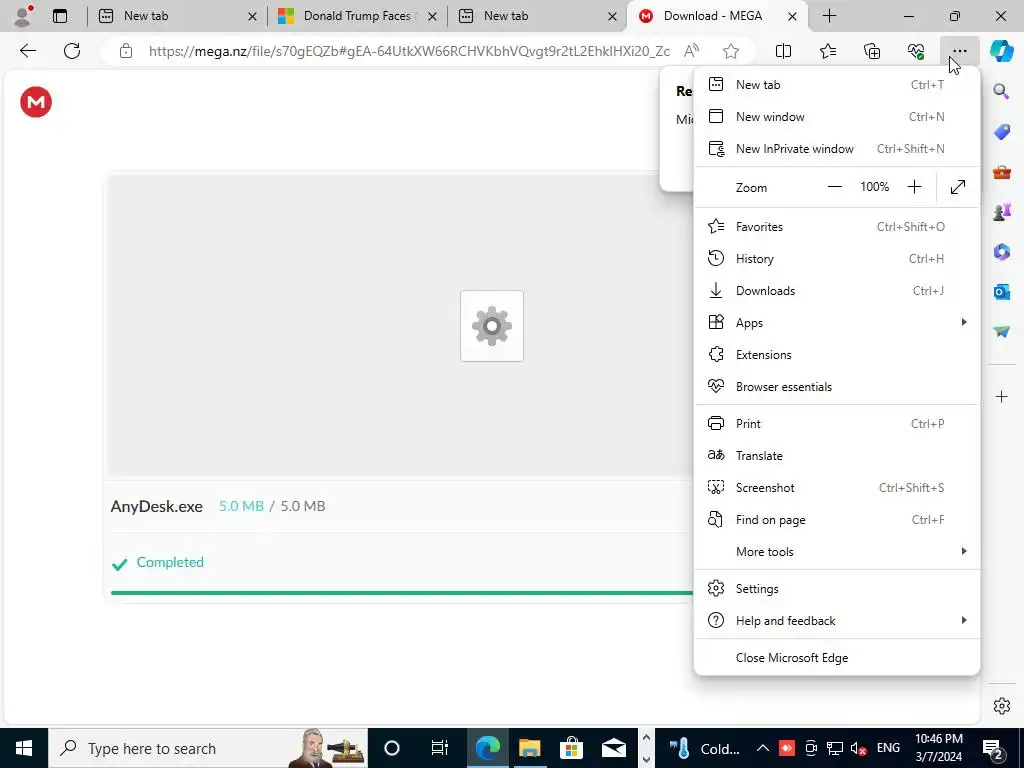Decrease zoom with the minus button

(x=835, y=187)
